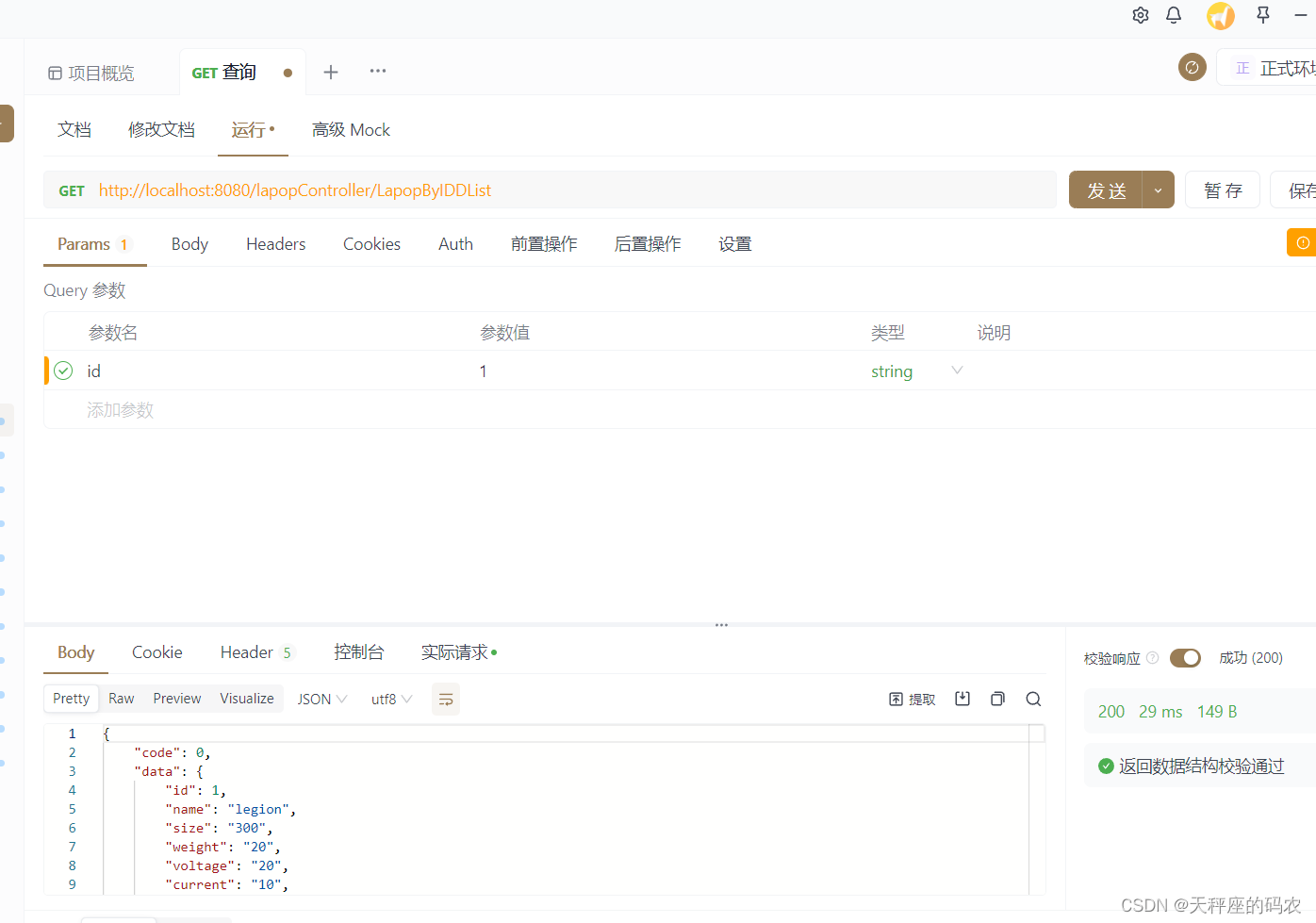This screenshot has width=1316, height=923.
Task: Click the 发送 send button
Action: 1106,190
